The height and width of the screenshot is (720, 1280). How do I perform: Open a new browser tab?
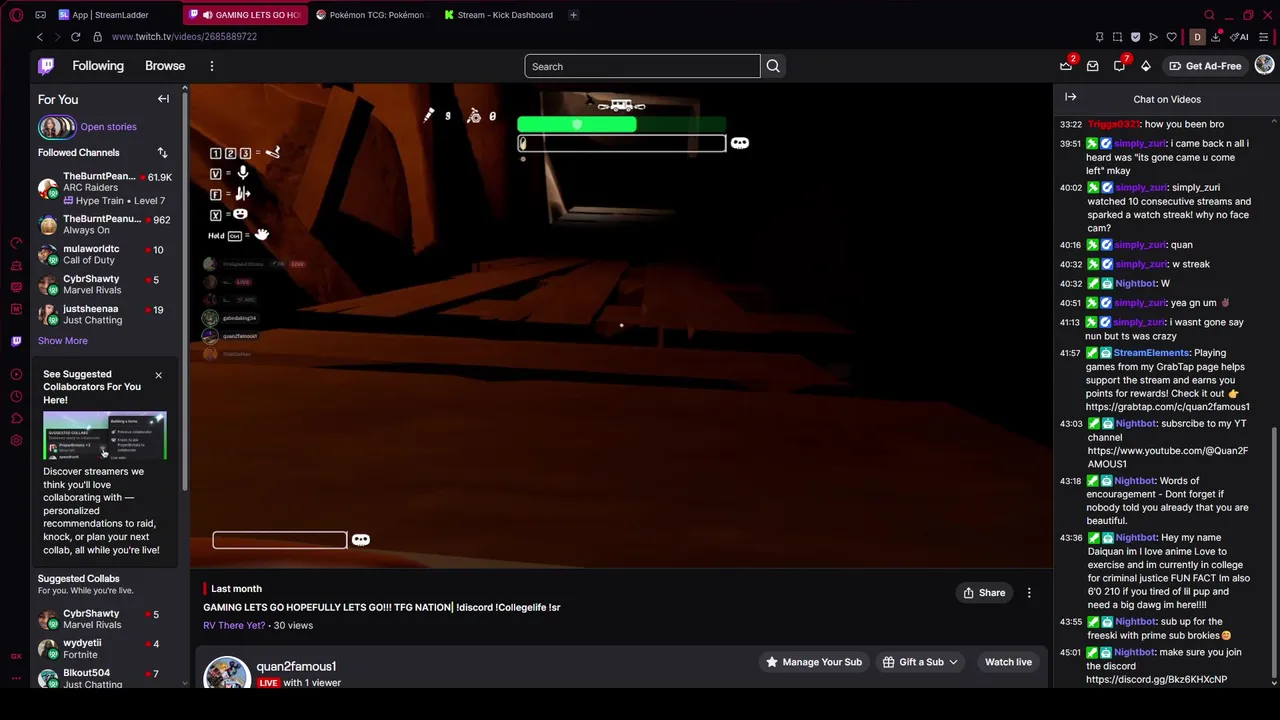click(573, 15)
